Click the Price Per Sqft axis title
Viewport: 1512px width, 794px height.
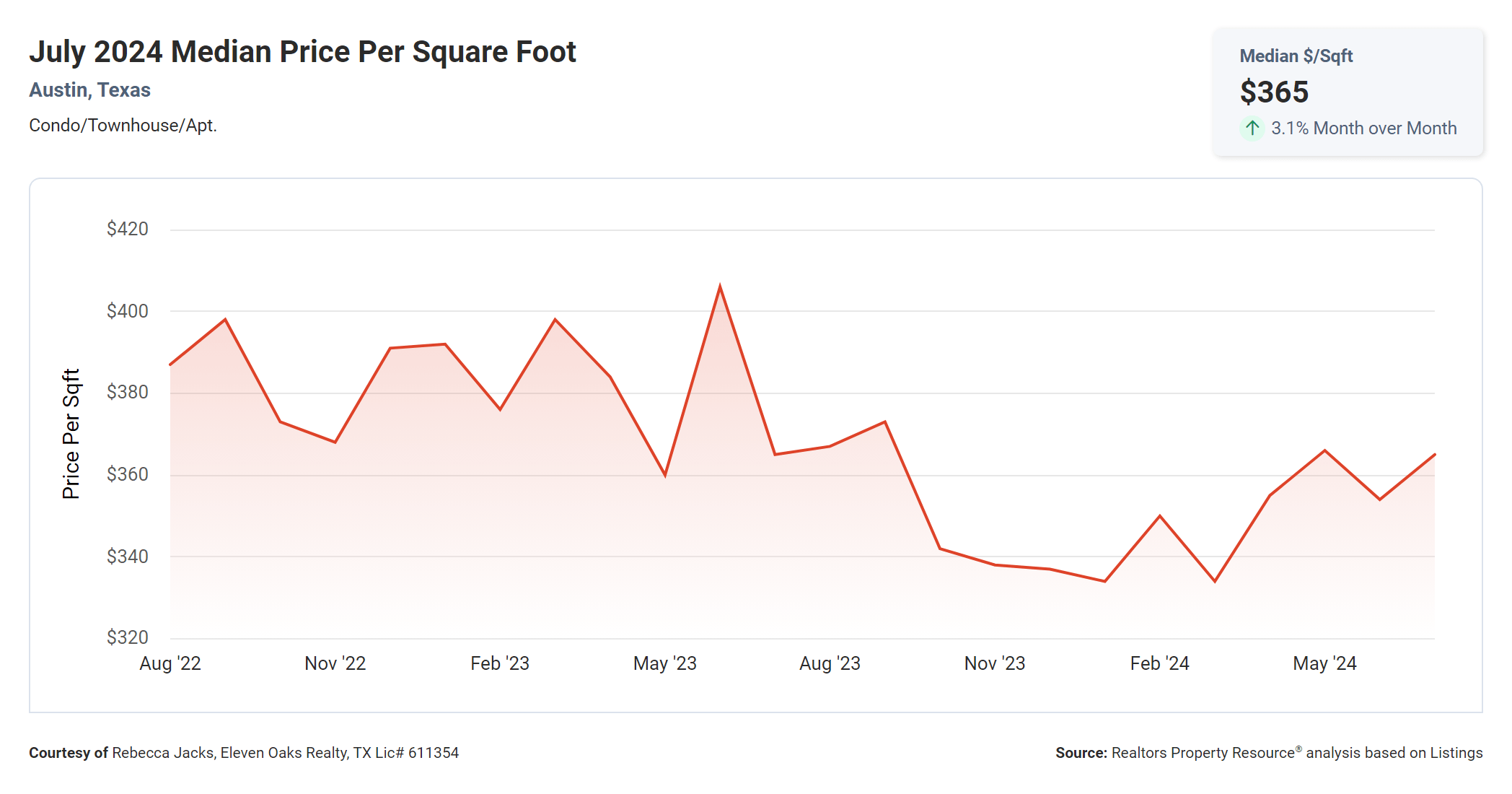pos(71,434)
